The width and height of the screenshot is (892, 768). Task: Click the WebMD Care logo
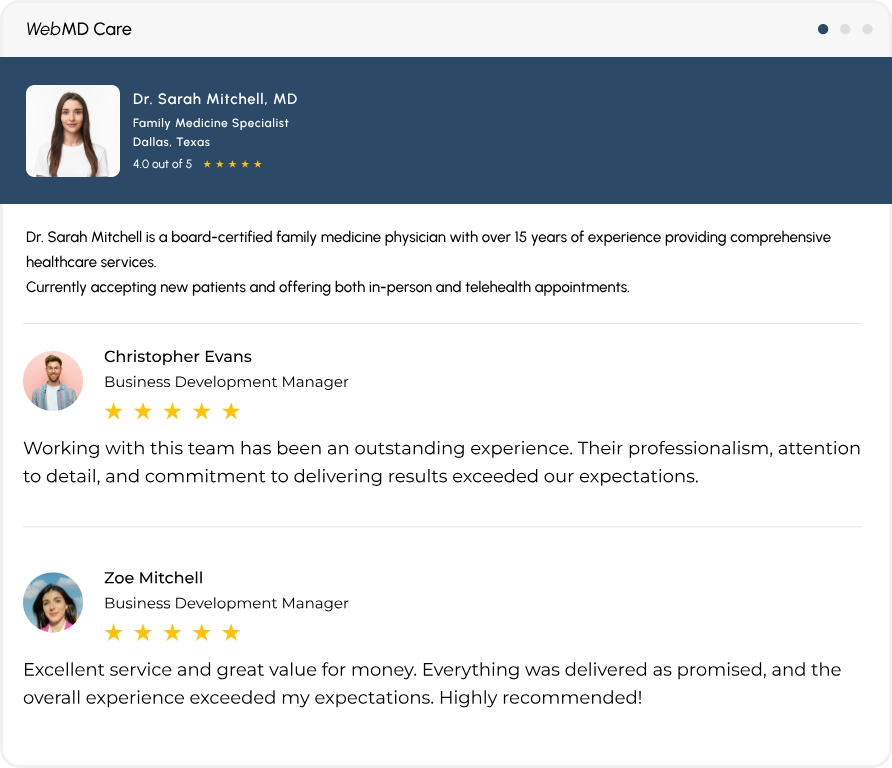(79, 29)
